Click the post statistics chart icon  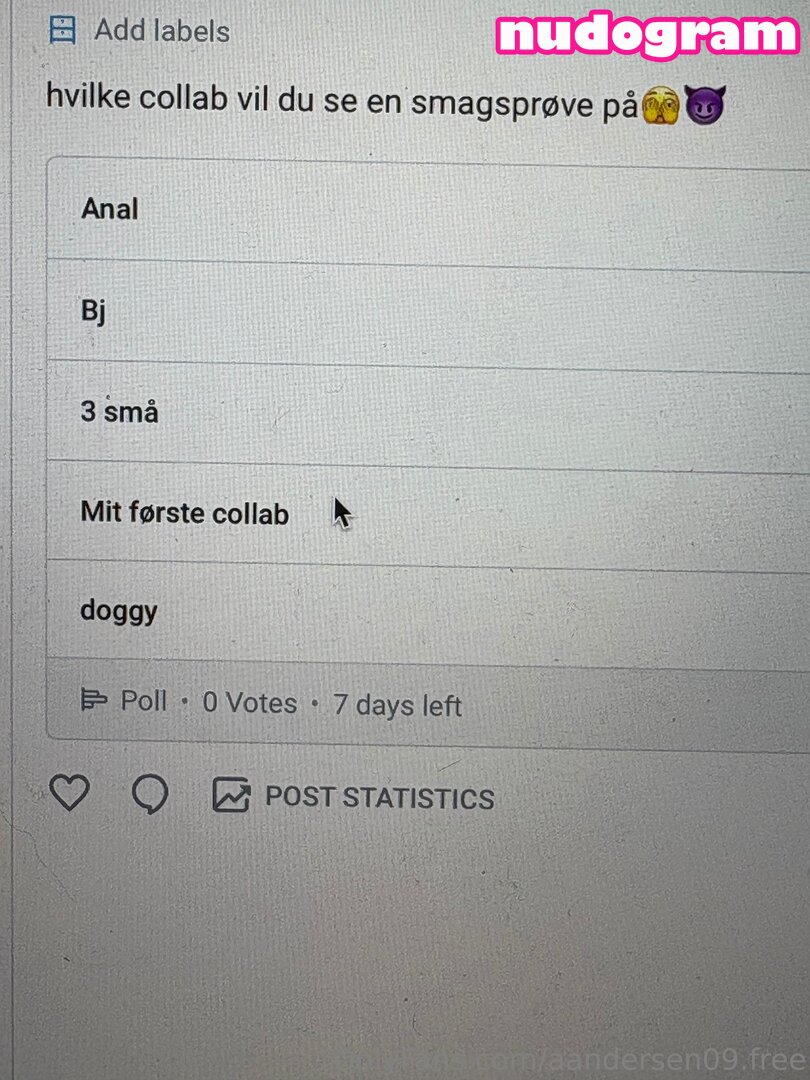click(231, 796)
